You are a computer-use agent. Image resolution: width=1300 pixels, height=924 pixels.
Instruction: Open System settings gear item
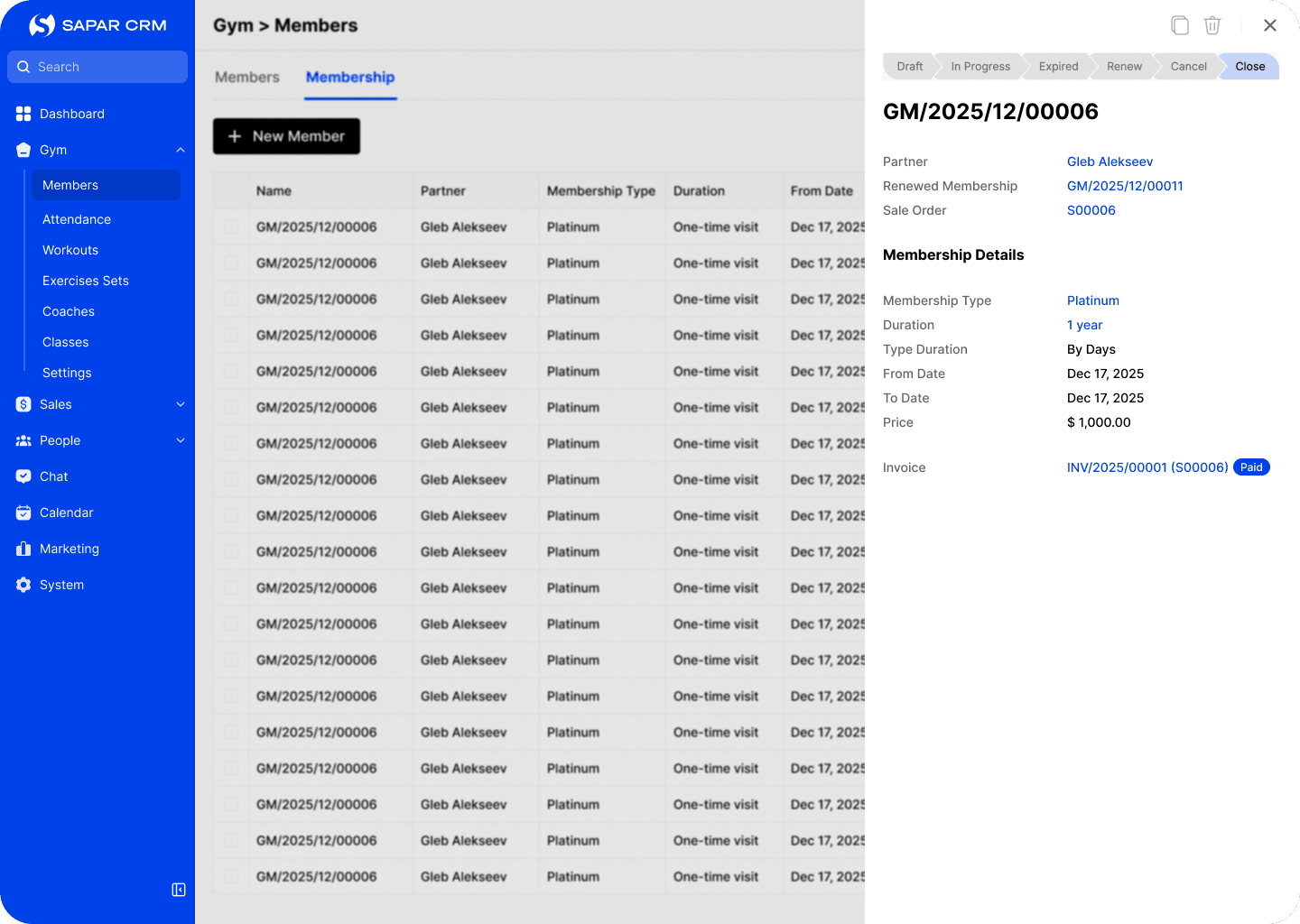click(x=61, y=585)
